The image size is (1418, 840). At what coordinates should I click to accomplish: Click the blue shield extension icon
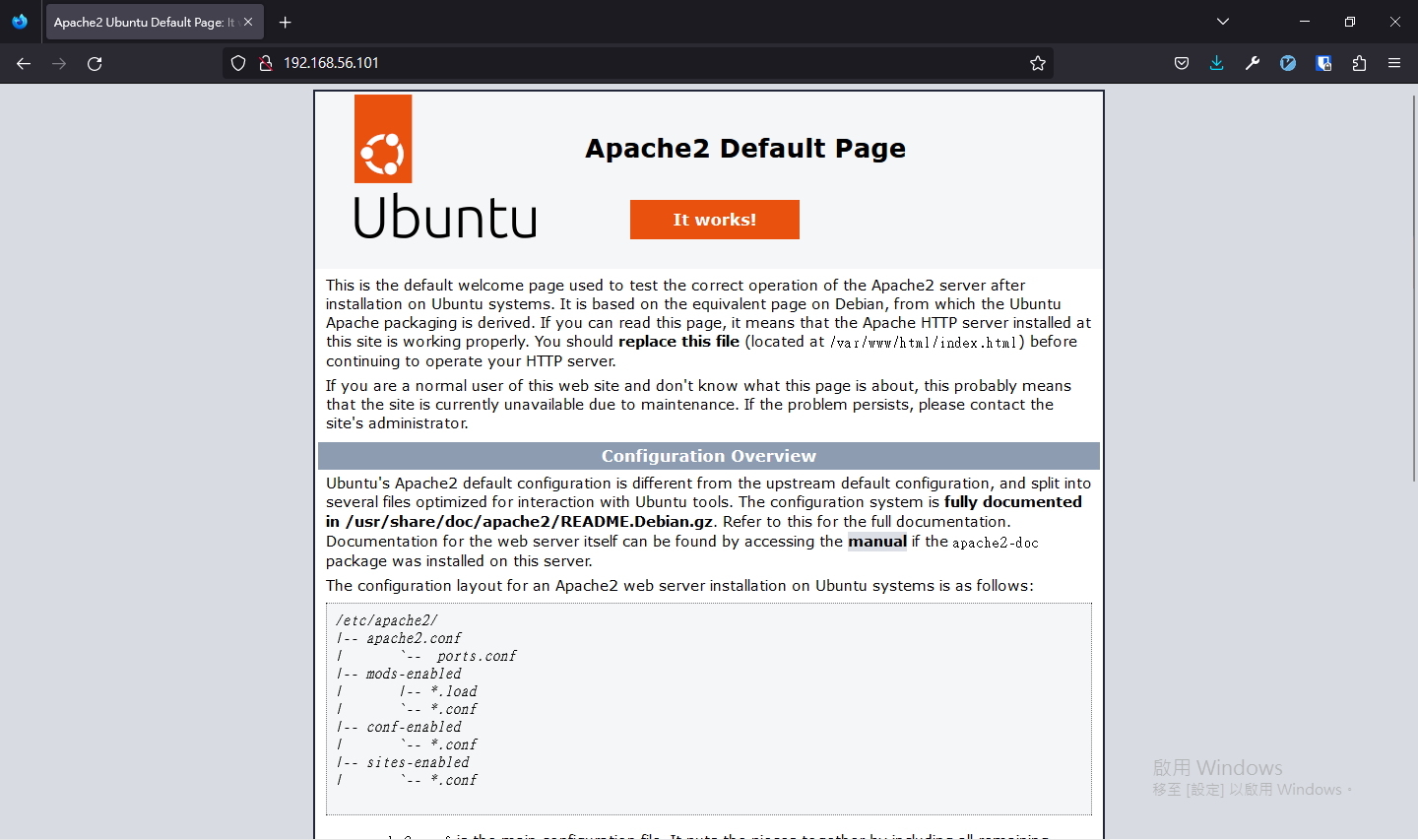[1323, 63]
